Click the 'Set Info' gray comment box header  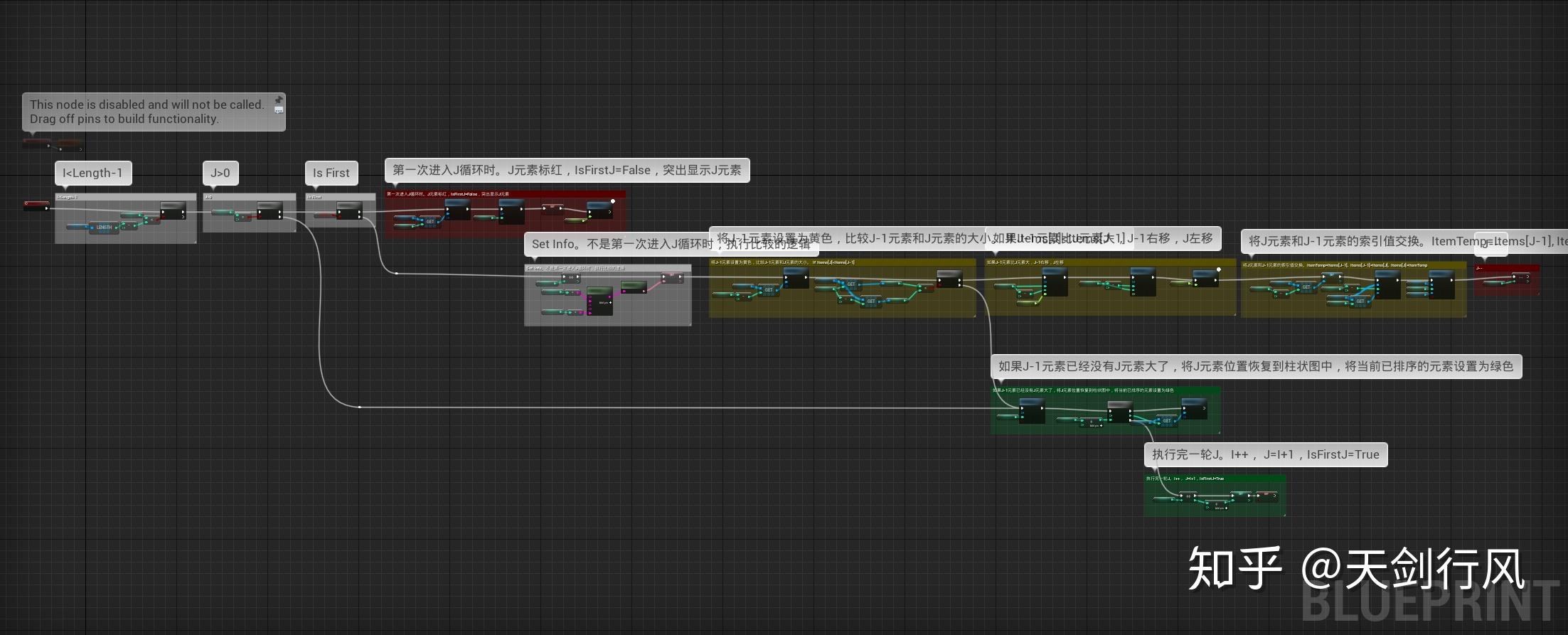607,268
